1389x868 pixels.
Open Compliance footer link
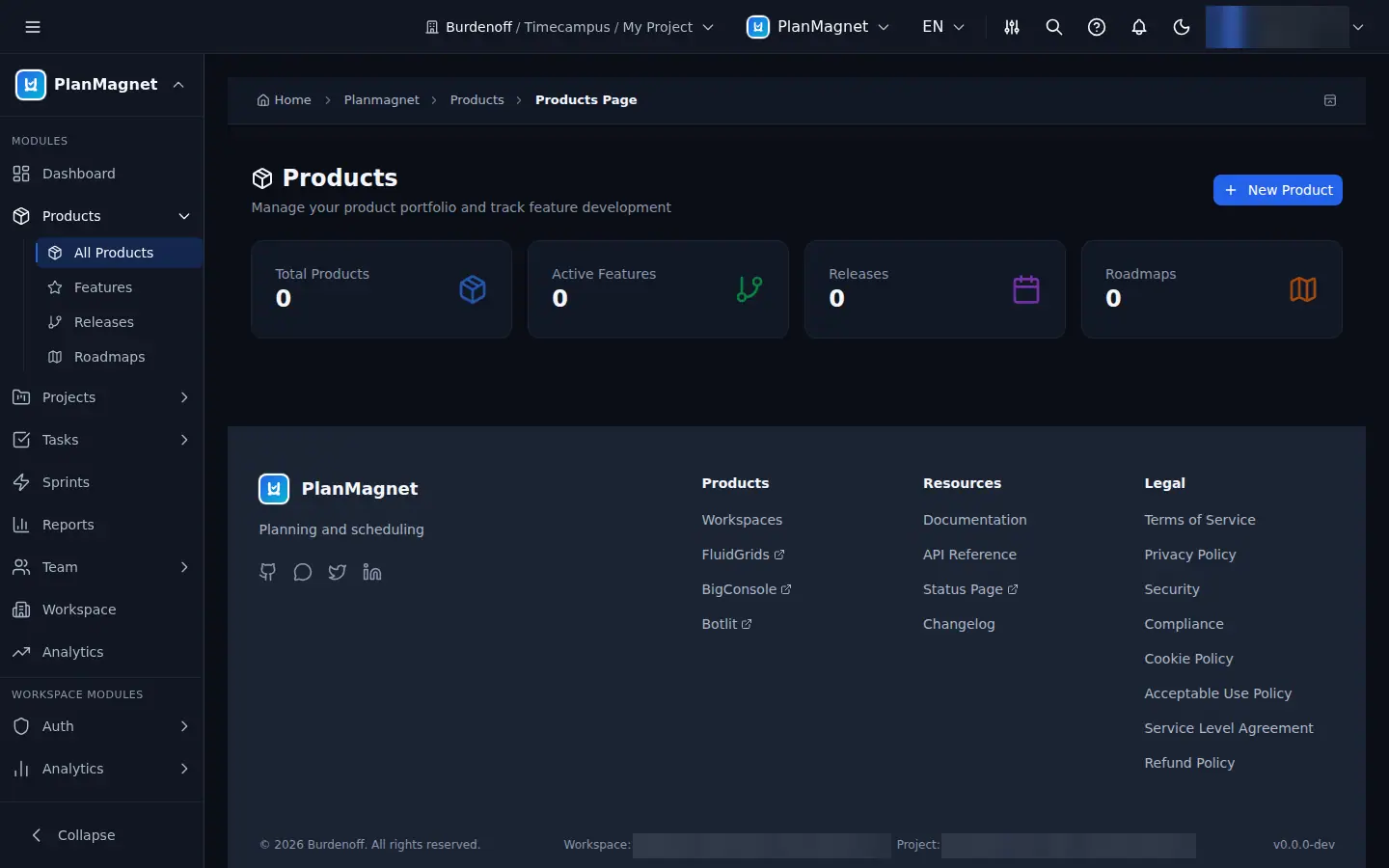pos(1184,624)
